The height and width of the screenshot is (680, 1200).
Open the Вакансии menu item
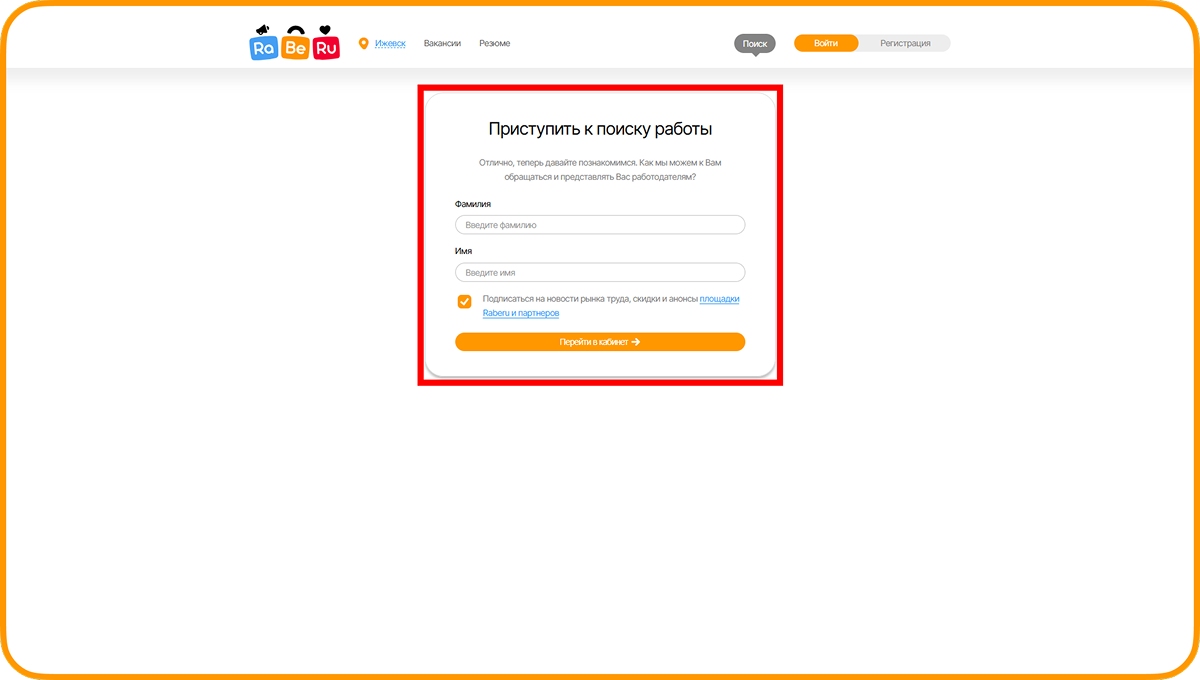click(x=442, y=43)
